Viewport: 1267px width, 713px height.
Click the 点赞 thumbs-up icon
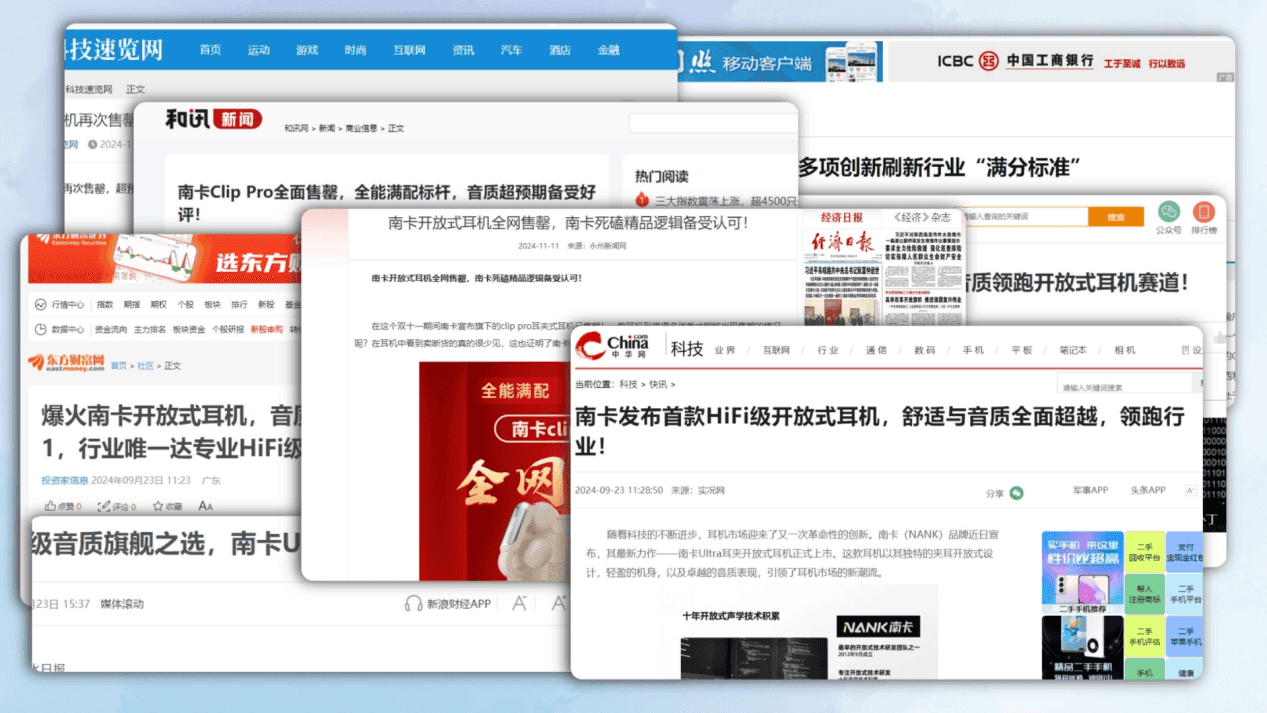coord(49,506)
